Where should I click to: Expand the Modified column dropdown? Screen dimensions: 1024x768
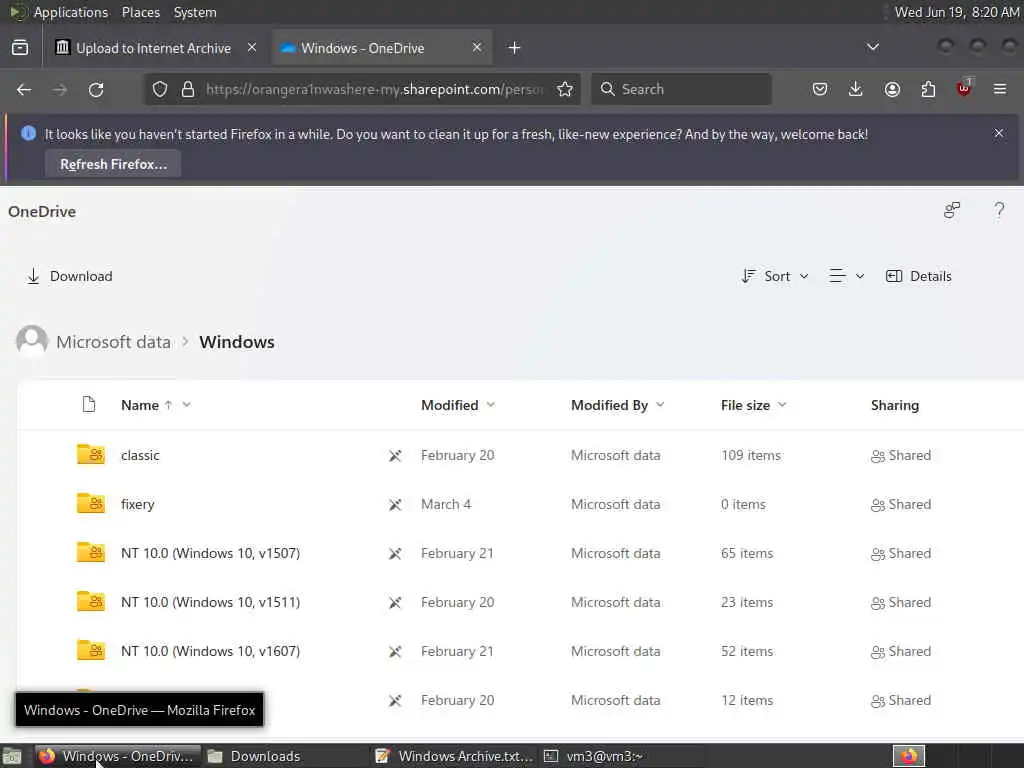coord(491,405)
